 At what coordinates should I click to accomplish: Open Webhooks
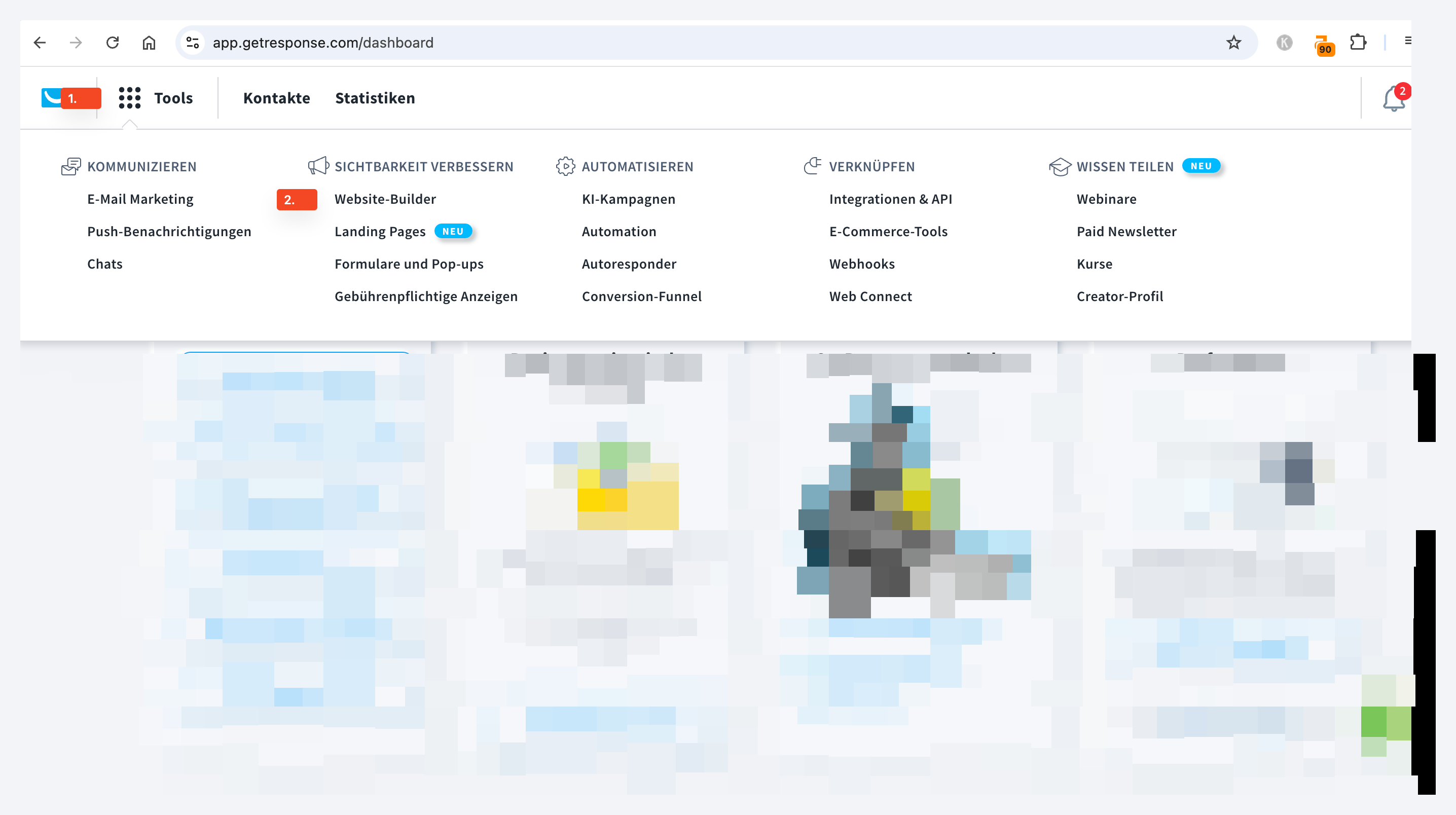pos(861,264)
